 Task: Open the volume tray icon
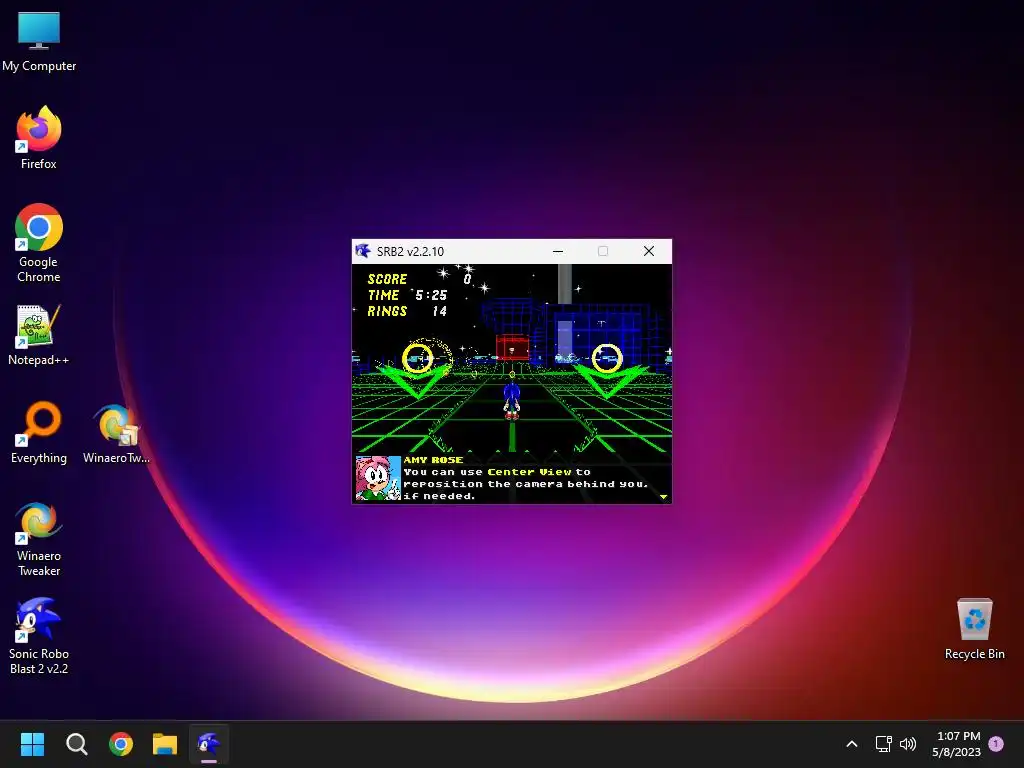908,744
